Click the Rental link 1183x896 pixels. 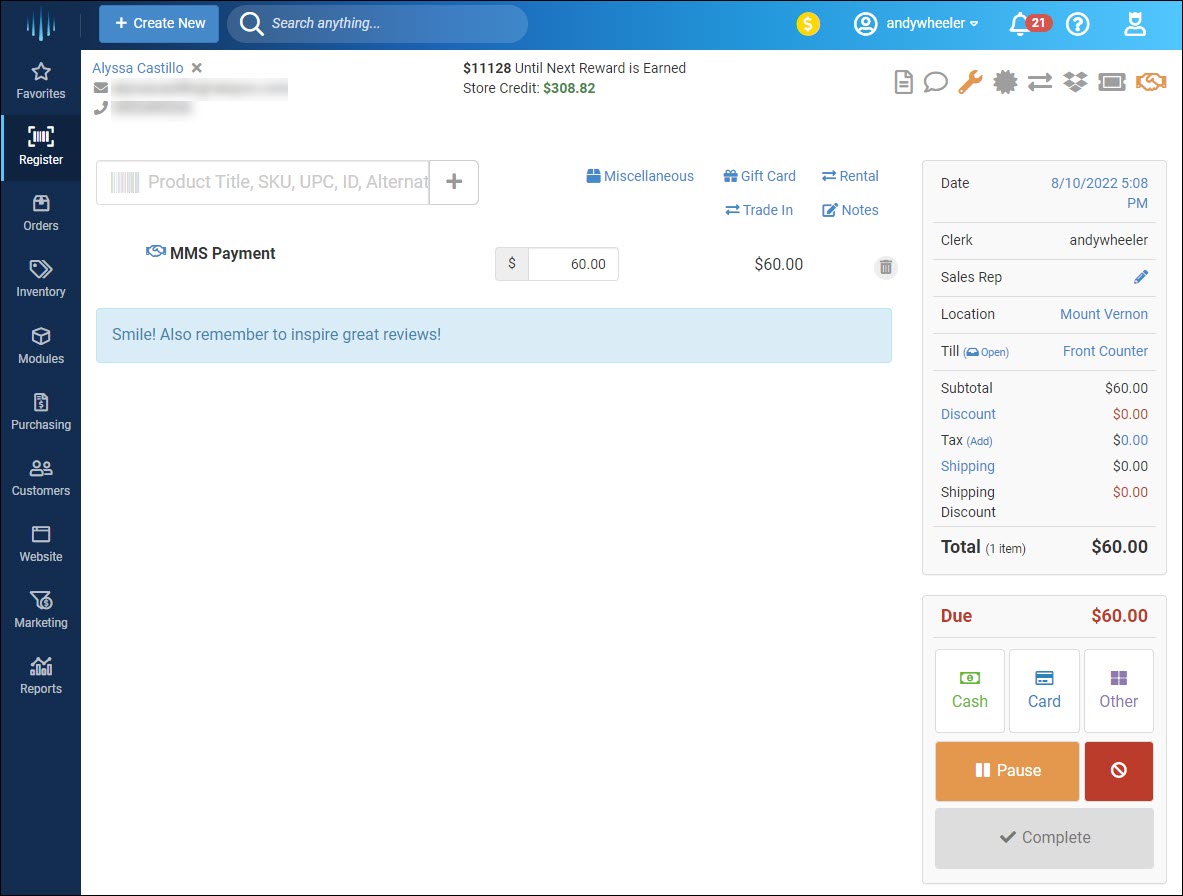click(x=850, y=176)
